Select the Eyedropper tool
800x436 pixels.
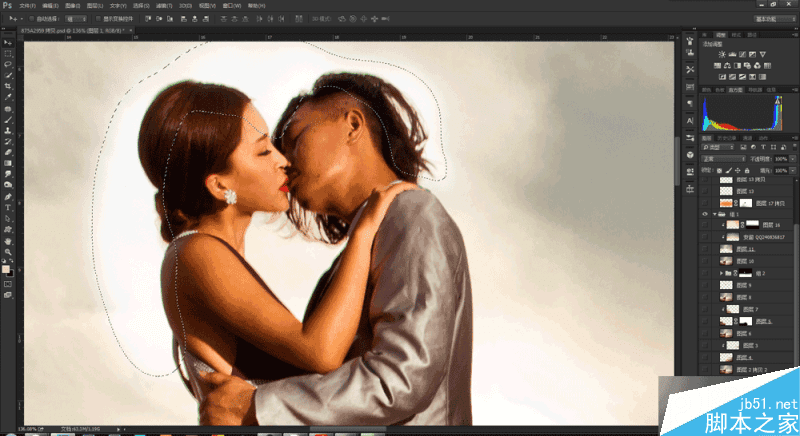[8, 97]
